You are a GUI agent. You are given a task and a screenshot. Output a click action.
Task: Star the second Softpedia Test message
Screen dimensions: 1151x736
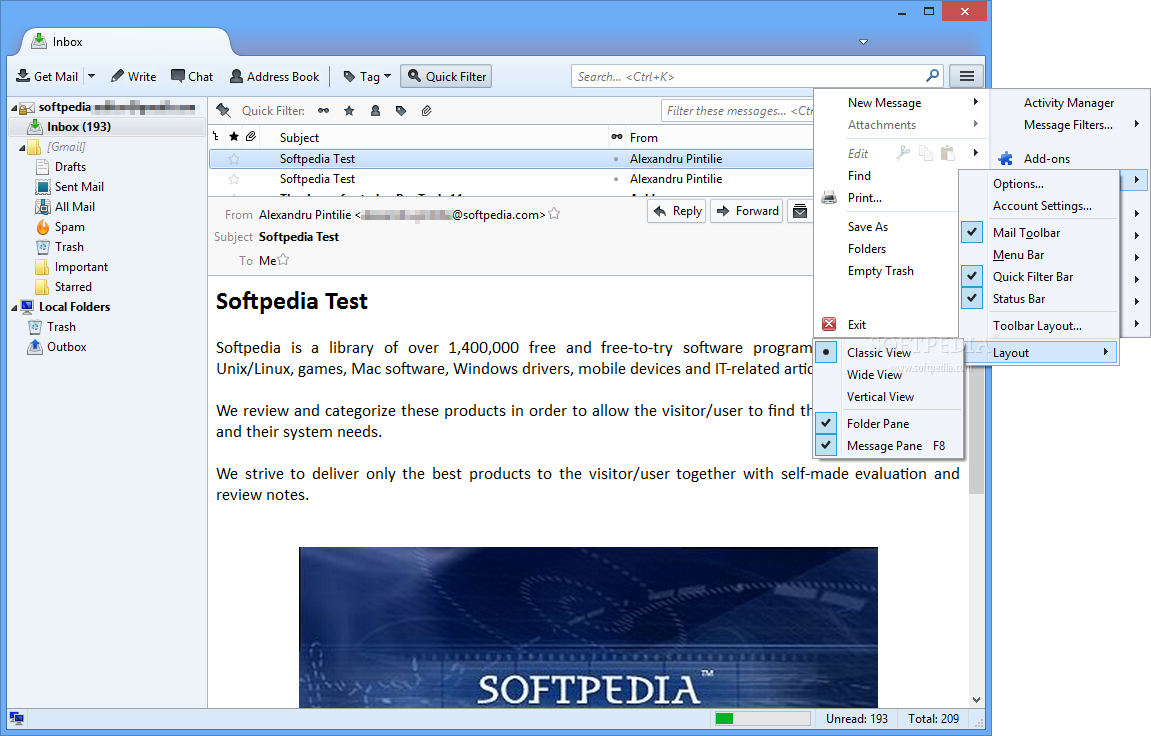click(x=233, y=179)
